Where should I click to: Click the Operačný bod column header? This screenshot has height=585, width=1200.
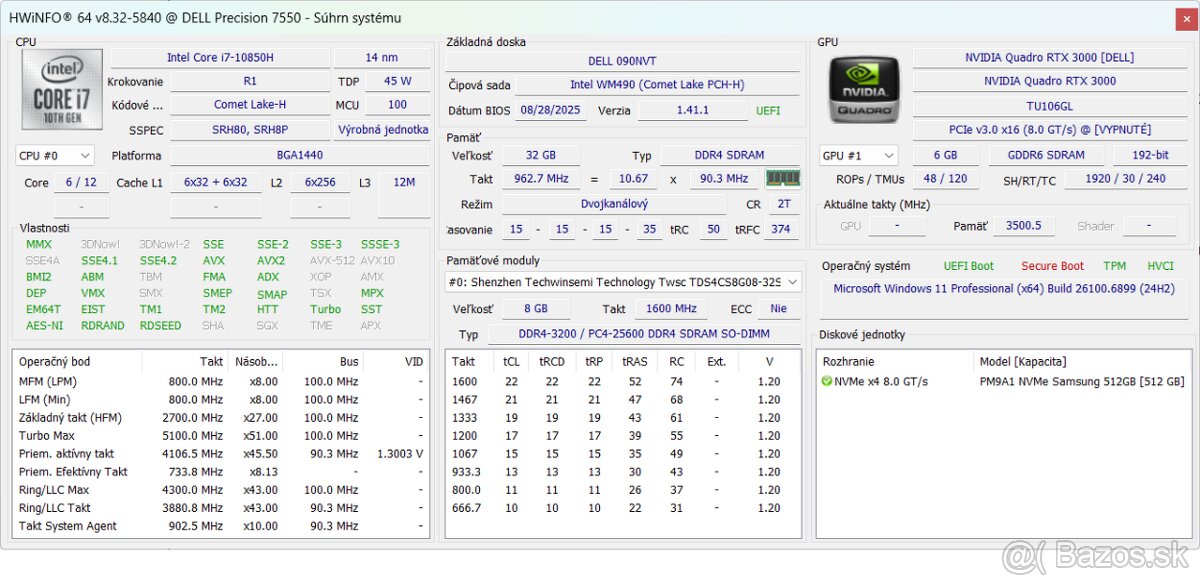click(x=55, y=361)
